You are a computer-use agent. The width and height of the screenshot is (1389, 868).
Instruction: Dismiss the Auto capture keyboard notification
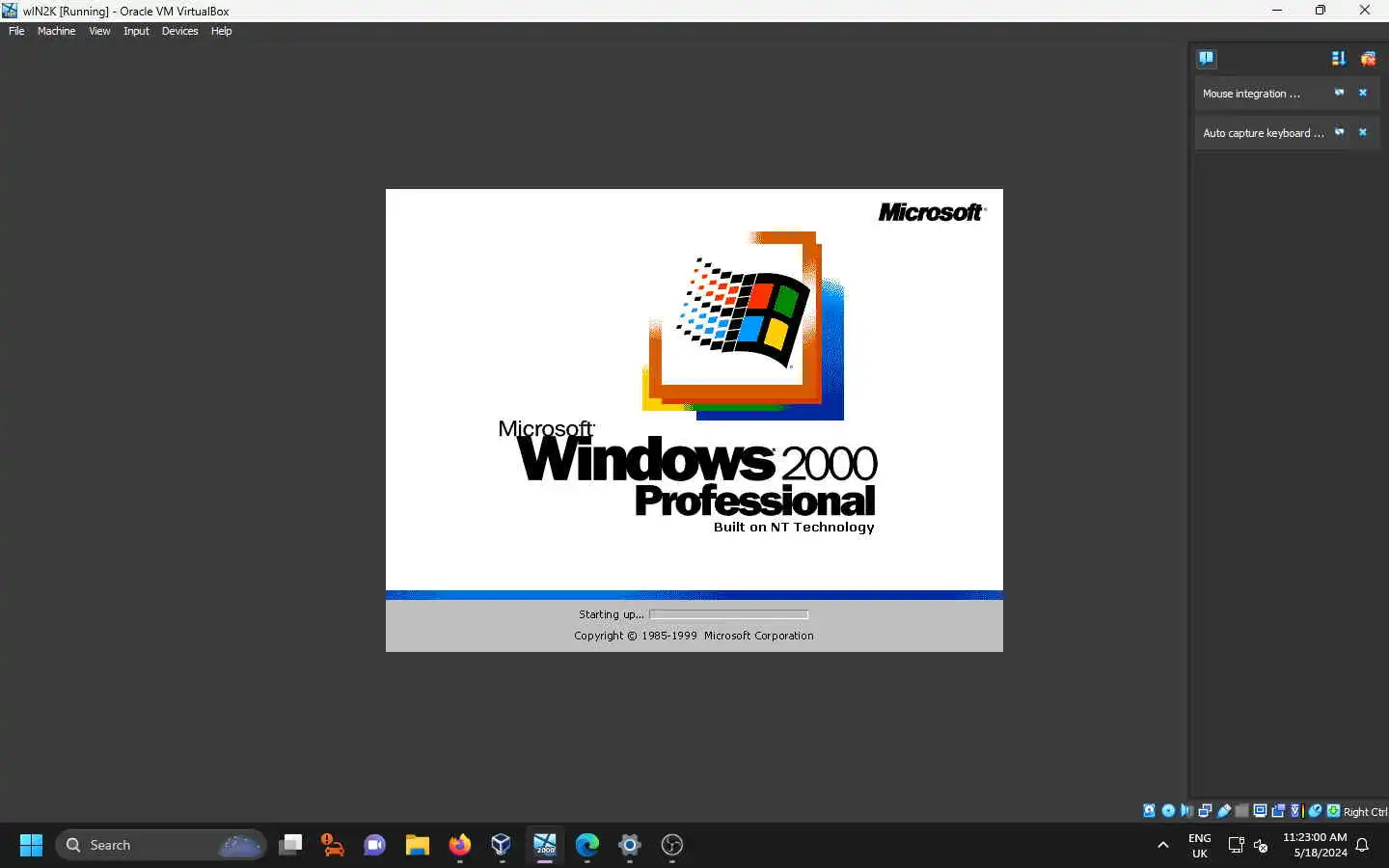point(1363,132)
